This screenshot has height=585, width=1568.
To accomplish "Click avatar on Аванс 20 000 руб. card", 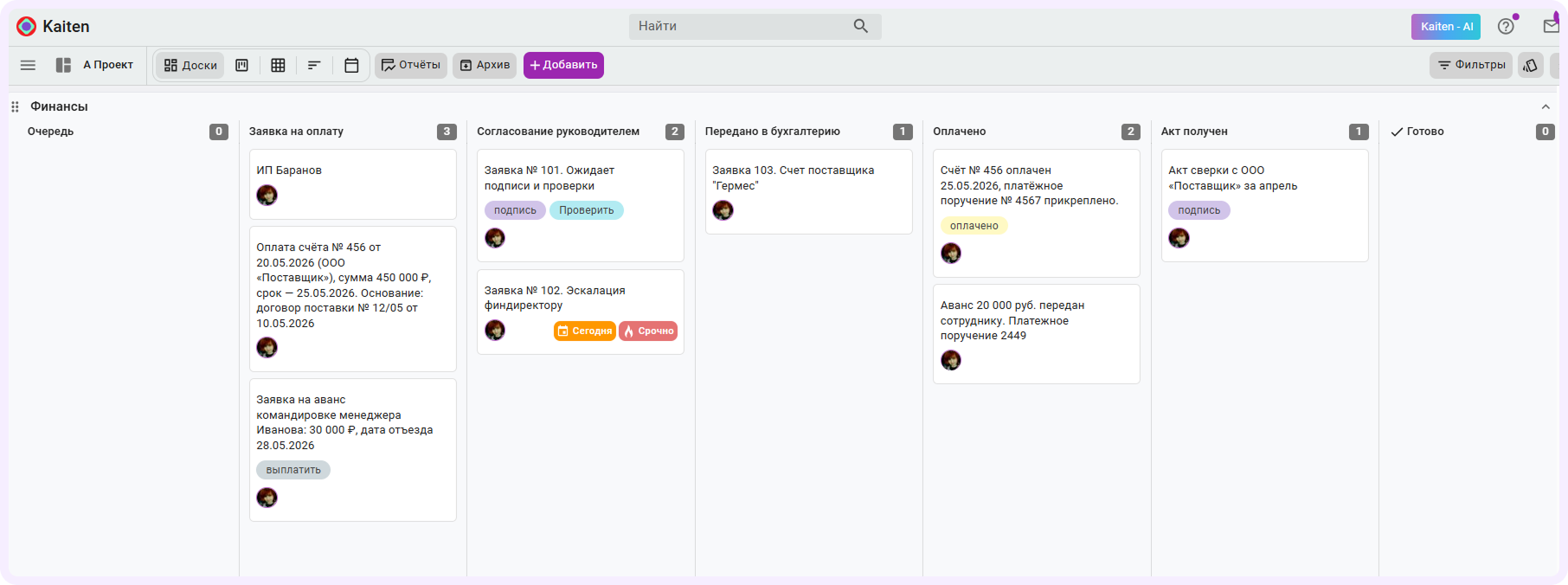I will (x=951, y=360).
